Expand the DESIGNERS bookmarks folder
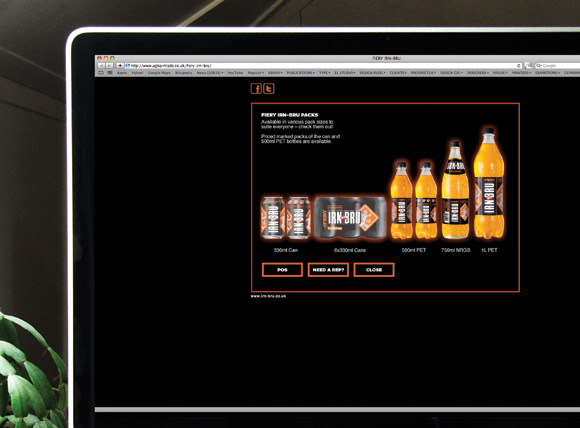This screenshot has width=580, height=428. [x=478, y=73]
